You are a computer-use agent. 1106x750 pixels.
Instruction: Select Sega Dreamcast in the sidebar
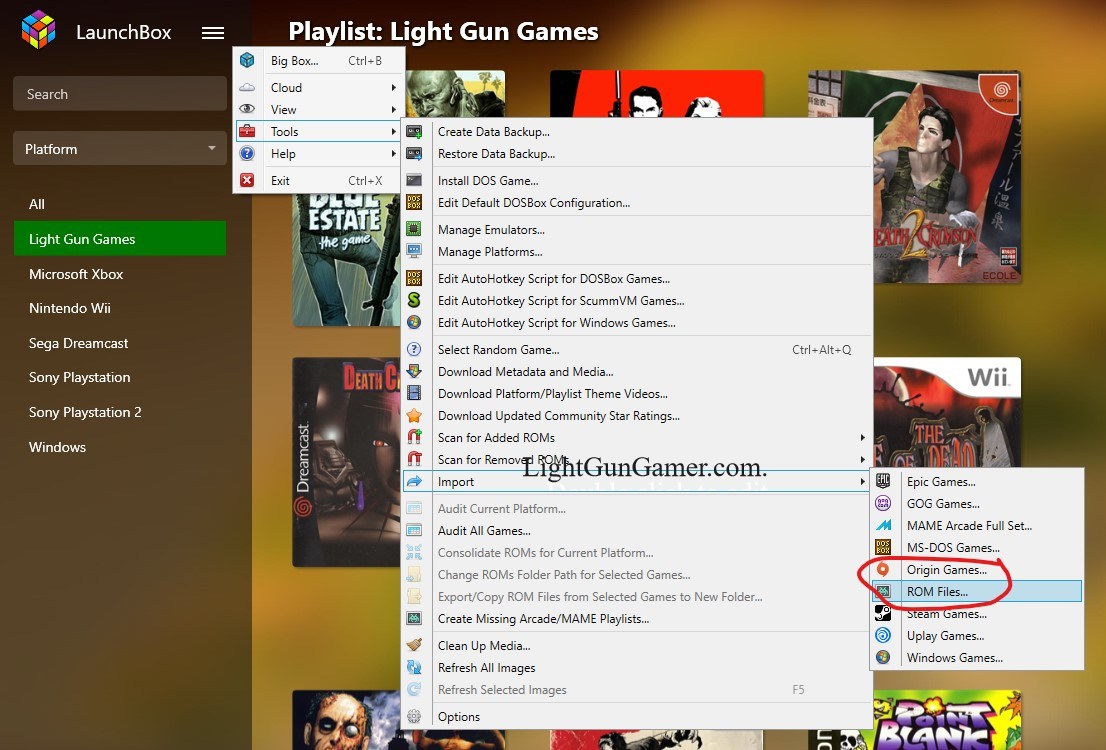(x=120, y=343)
